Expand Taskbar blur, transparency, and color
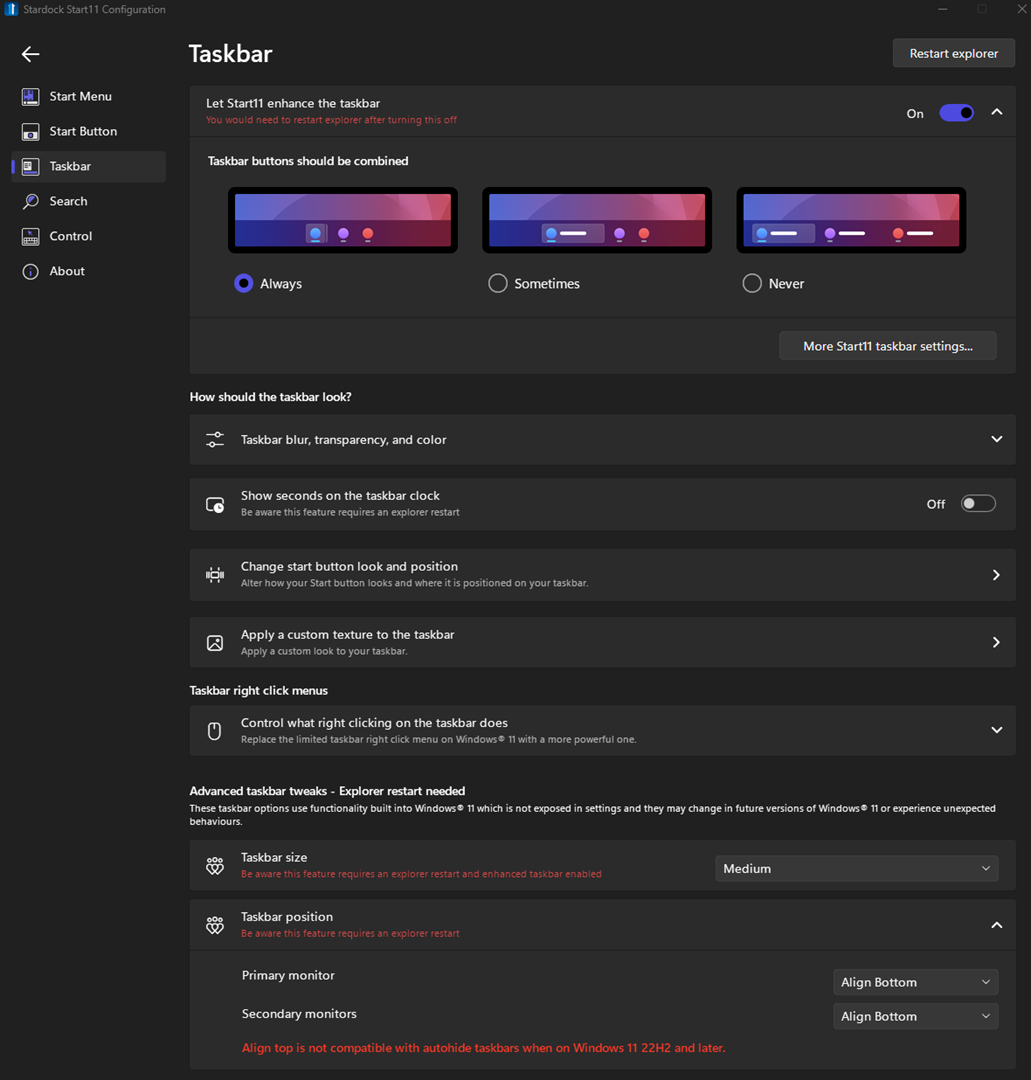This screenshot has width=1031, height=1080. pos(996,440)
